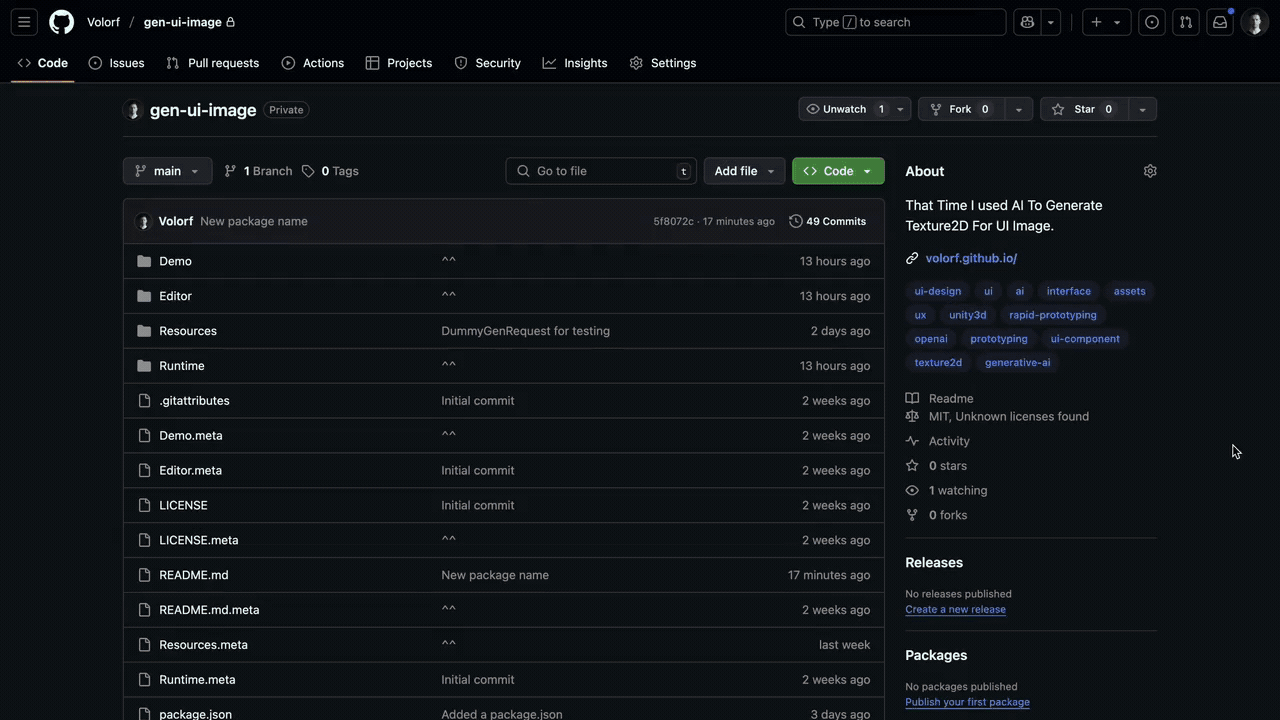This screenshot has width=1280, height=720.
Task: Switch to the Issues tab
Action: 116,63
